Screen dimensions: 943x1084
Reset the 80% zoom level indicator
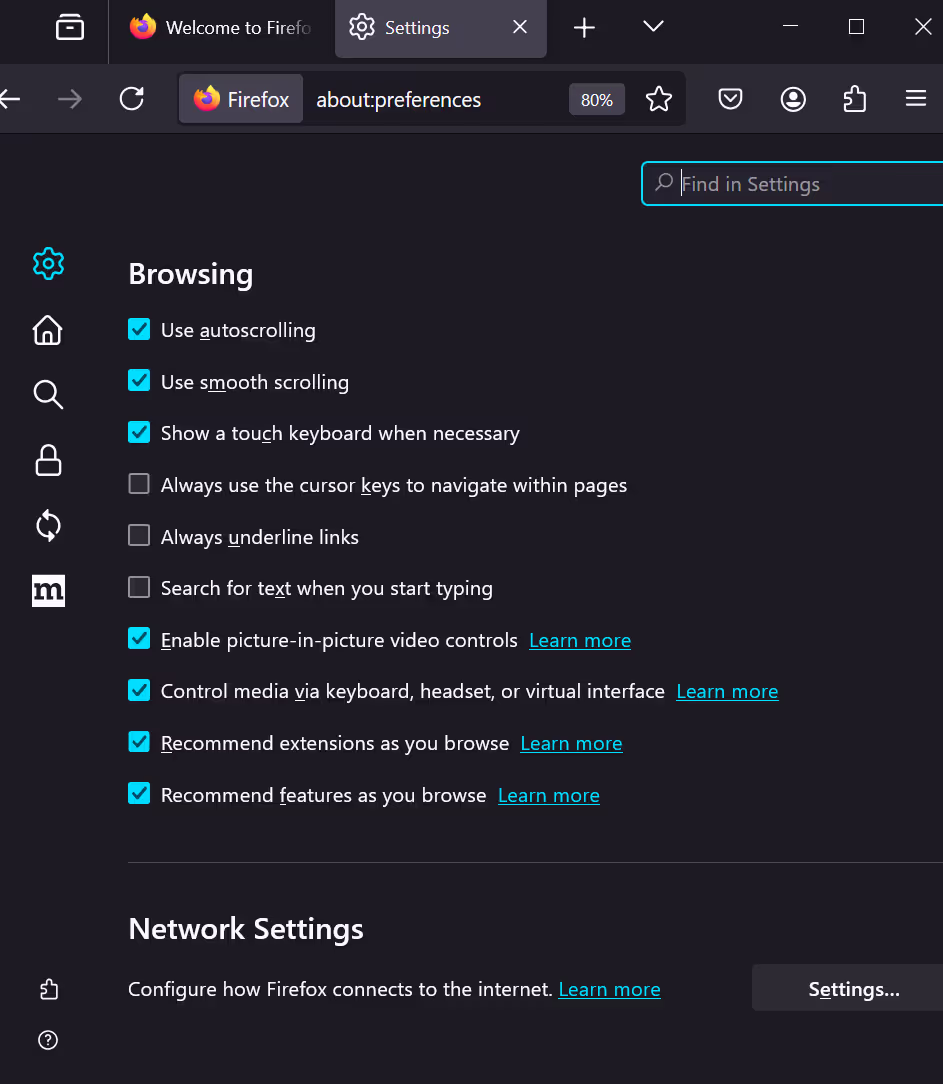point(597,100)
